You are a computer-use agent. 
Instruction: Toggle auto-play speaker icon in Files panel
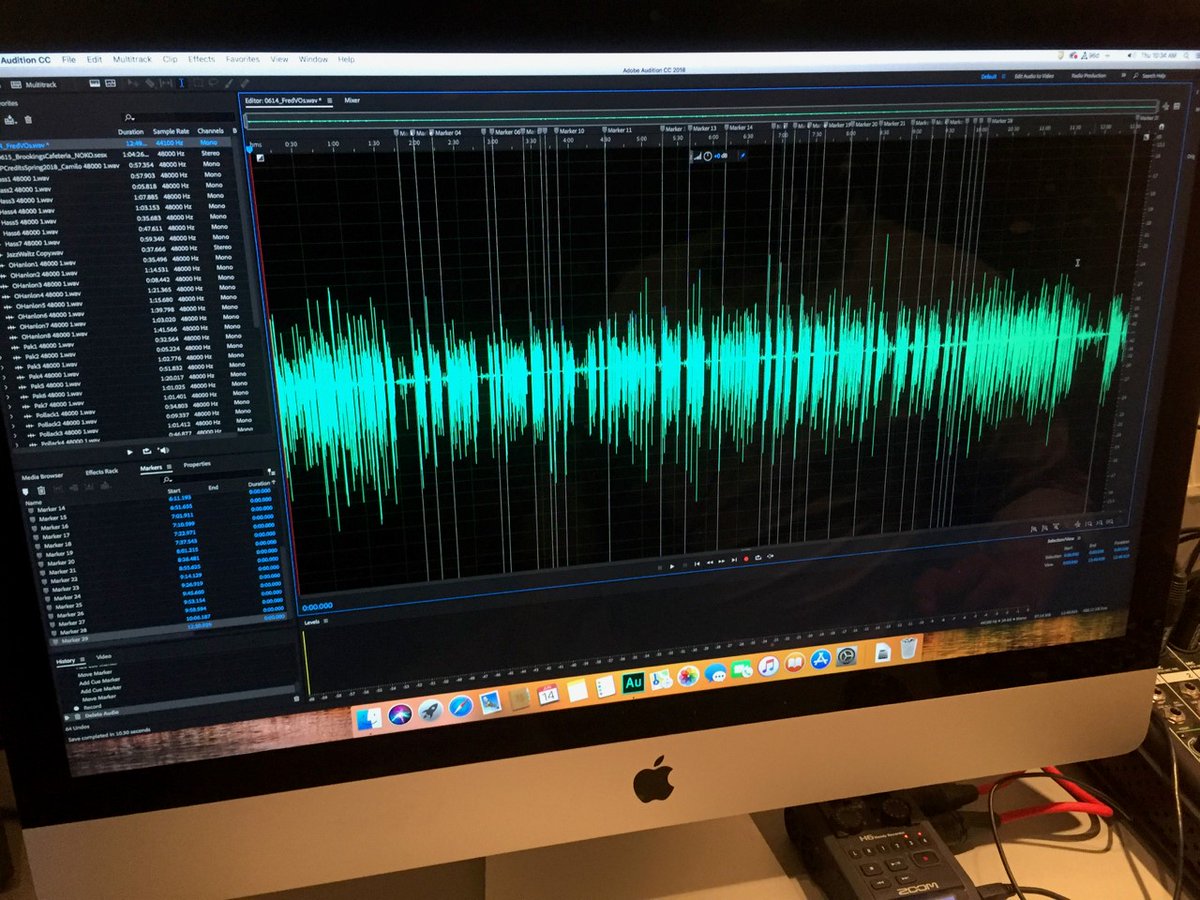tap(164, 451)
